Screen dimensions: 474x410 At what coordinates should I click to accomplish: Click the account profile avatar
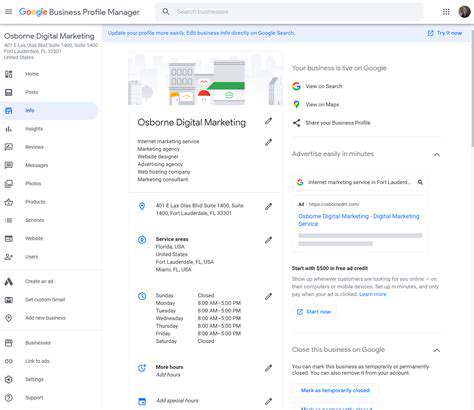tap(464, 12)
